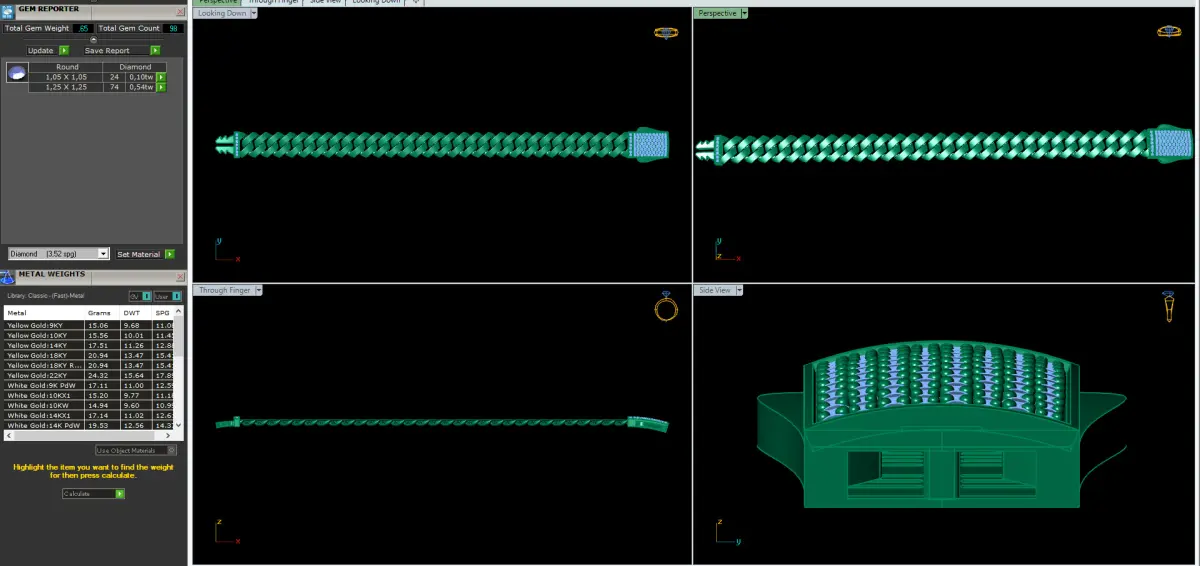Click the metal list vertical scrollbar

click(x=179, y=370)
